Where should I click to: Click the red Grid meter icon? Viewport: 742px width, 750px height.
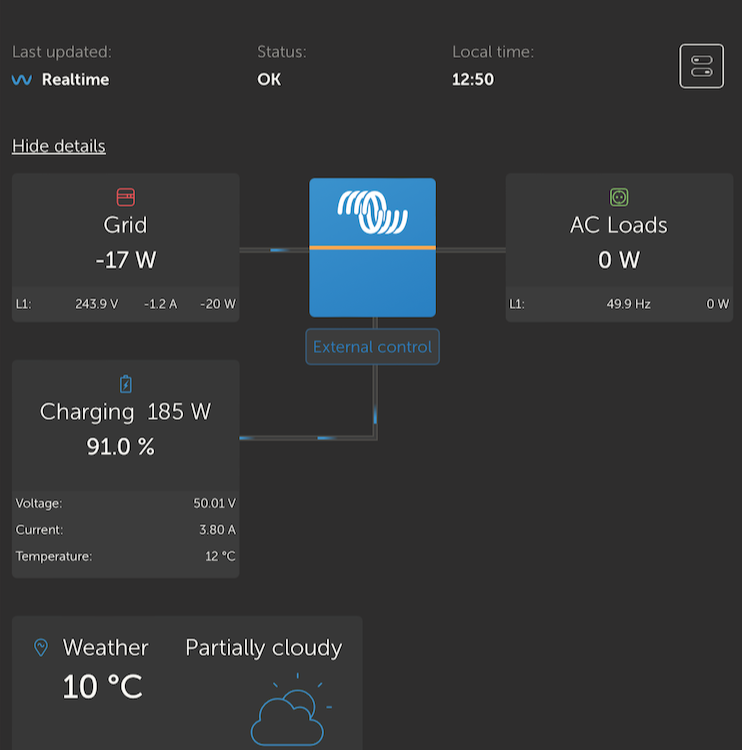[x=126, y=197]
